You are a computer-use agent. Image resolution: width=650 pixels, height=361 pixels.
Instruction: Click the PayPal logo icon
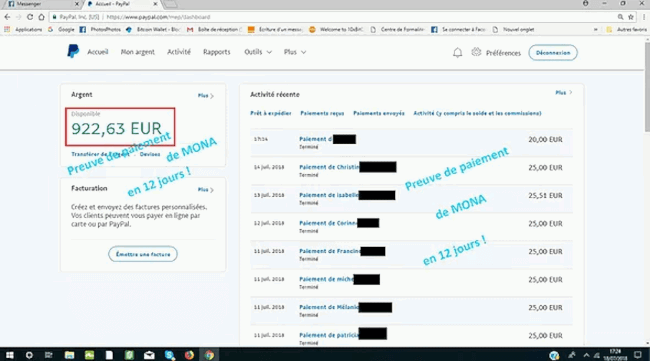(x=73, y=51)
